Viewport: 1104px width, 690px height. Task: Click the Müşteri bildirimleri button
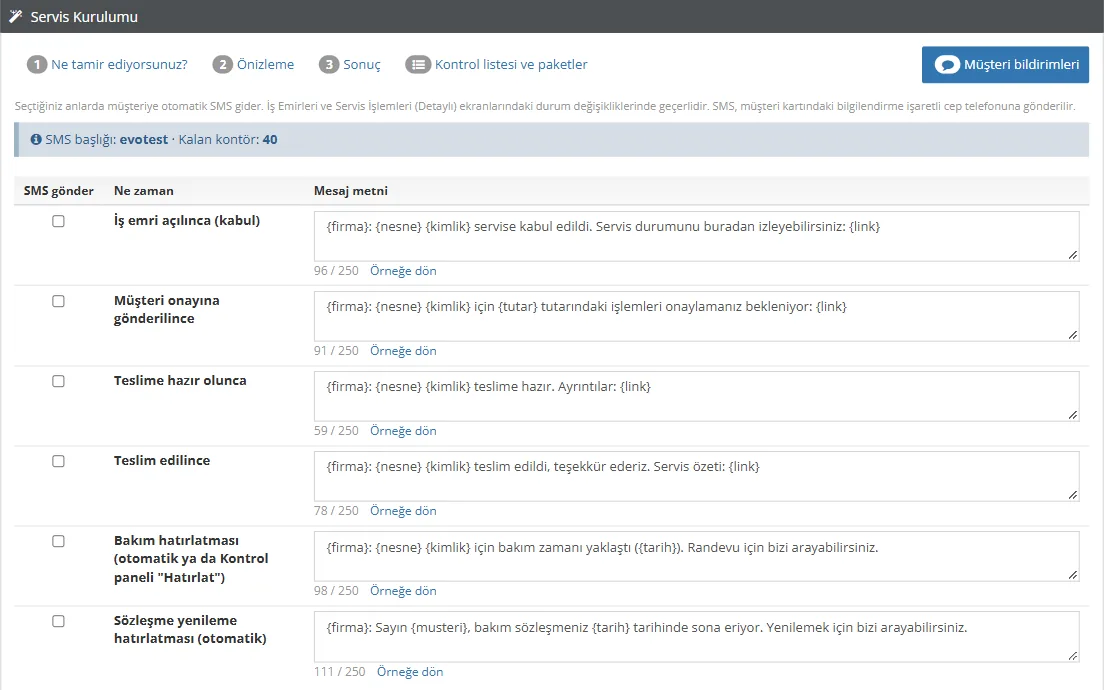pos(1005,65)
